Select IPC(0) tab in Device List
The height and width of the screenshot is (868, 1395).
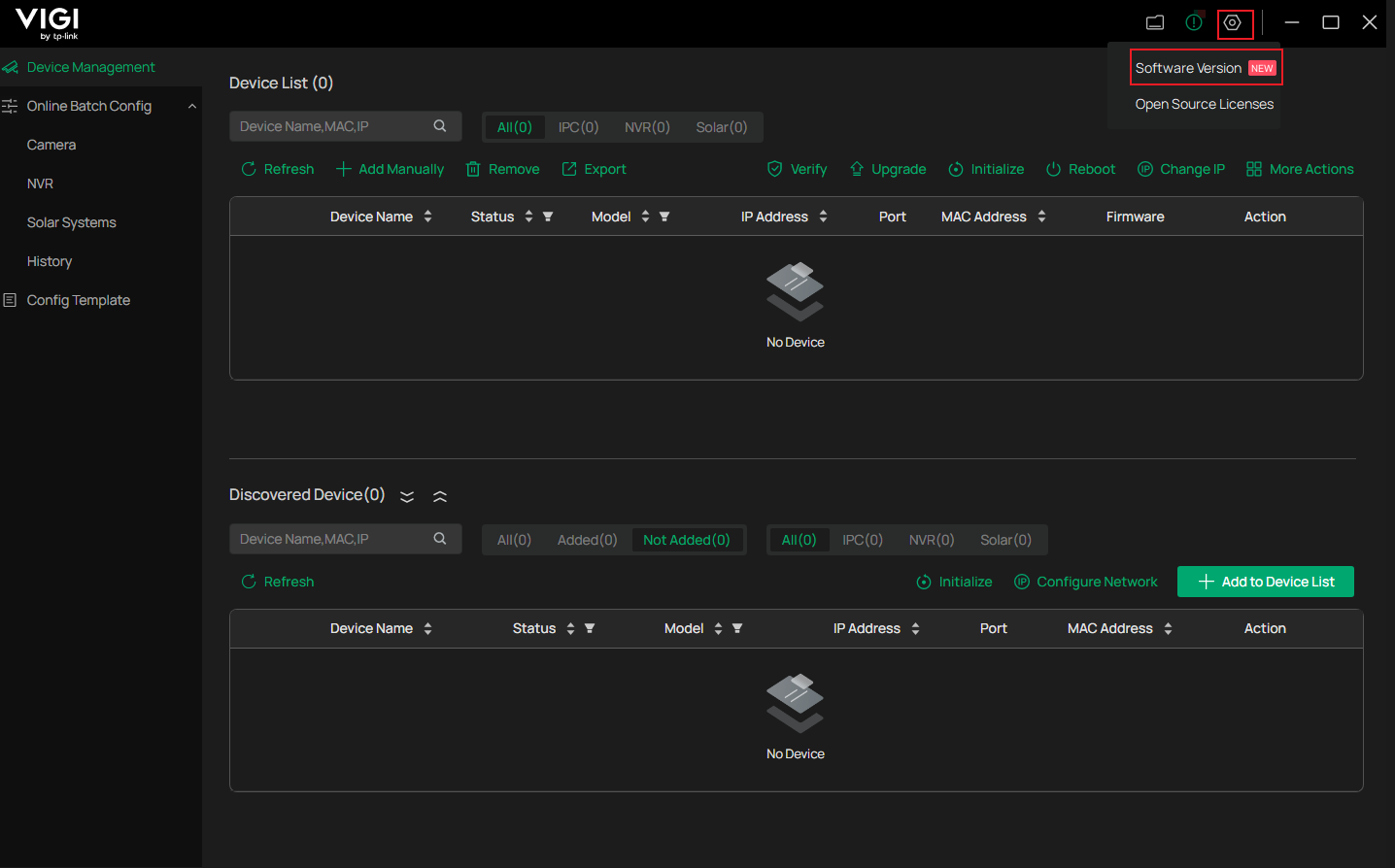578,127
